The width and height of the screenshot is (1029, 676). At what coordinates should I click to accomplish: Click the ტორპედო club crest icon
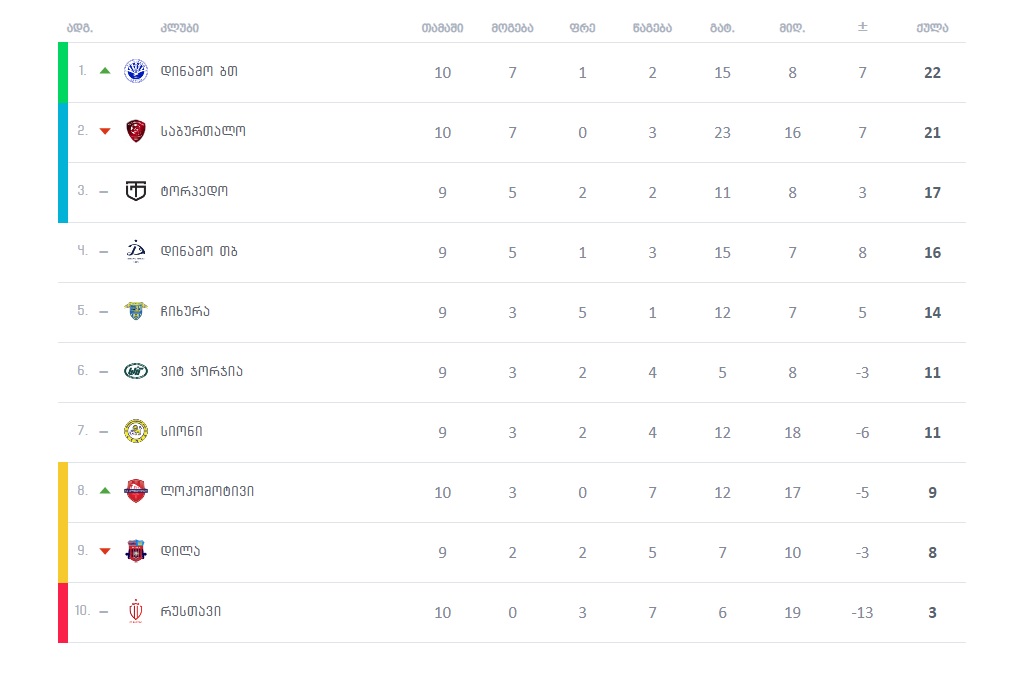136,191
